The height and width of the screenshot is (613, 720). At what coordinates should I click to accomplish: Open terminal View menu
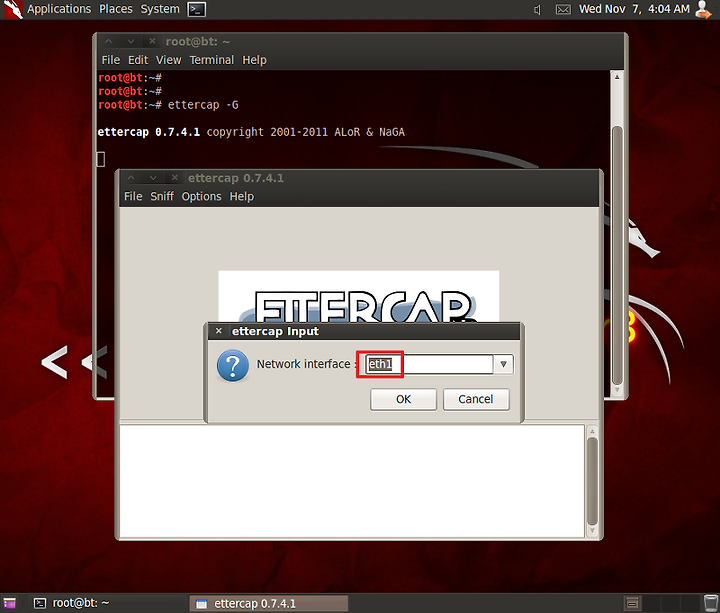coord(169,60)
